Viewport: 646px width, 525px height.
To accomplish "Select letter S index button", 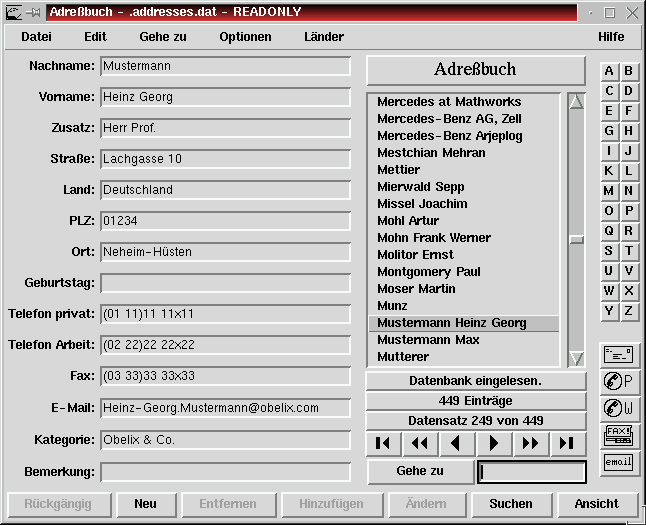I will click(609, 251).
